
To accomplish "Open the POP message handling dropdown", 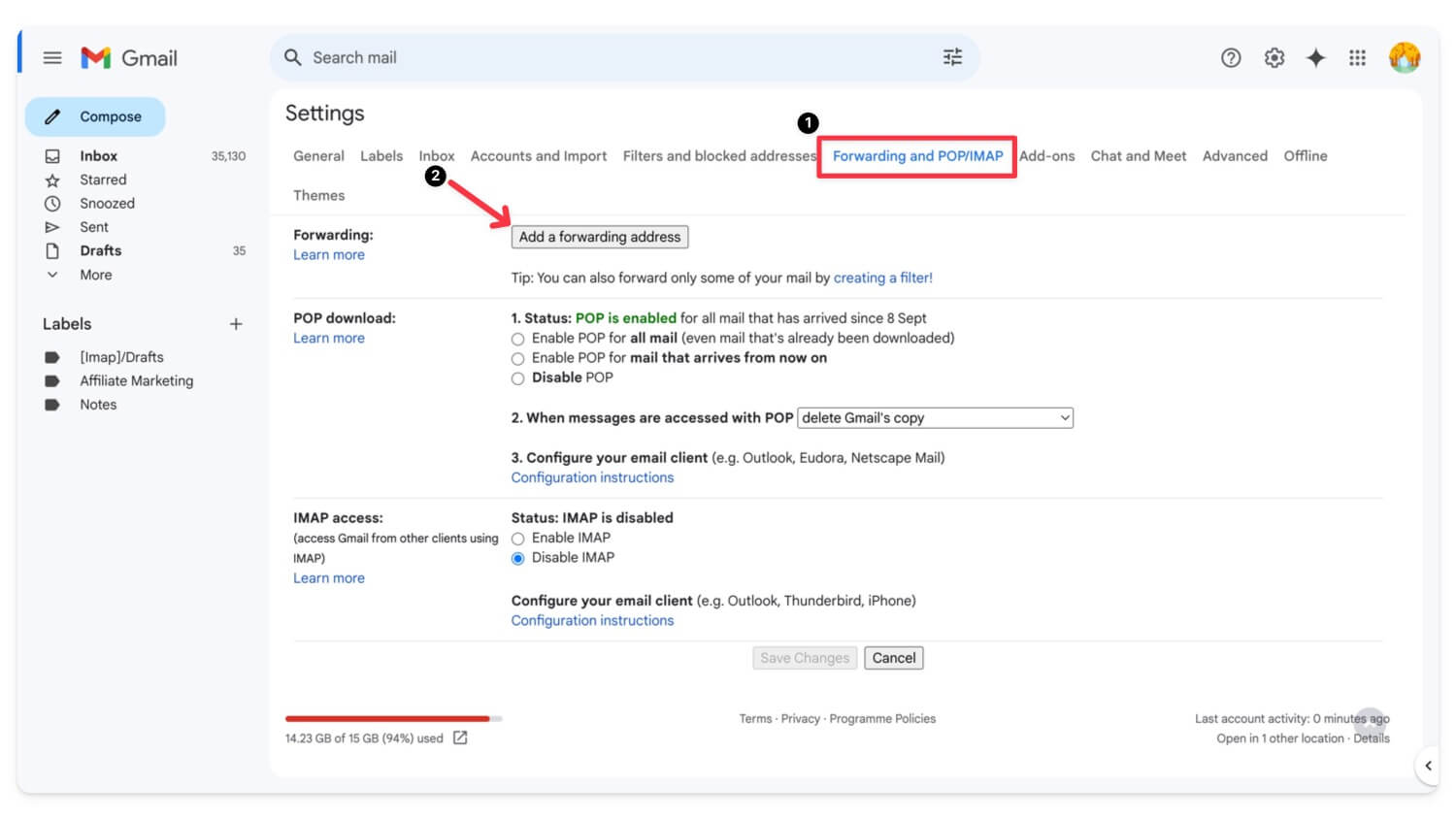I will pyautogui.click(x=934, y=417).
